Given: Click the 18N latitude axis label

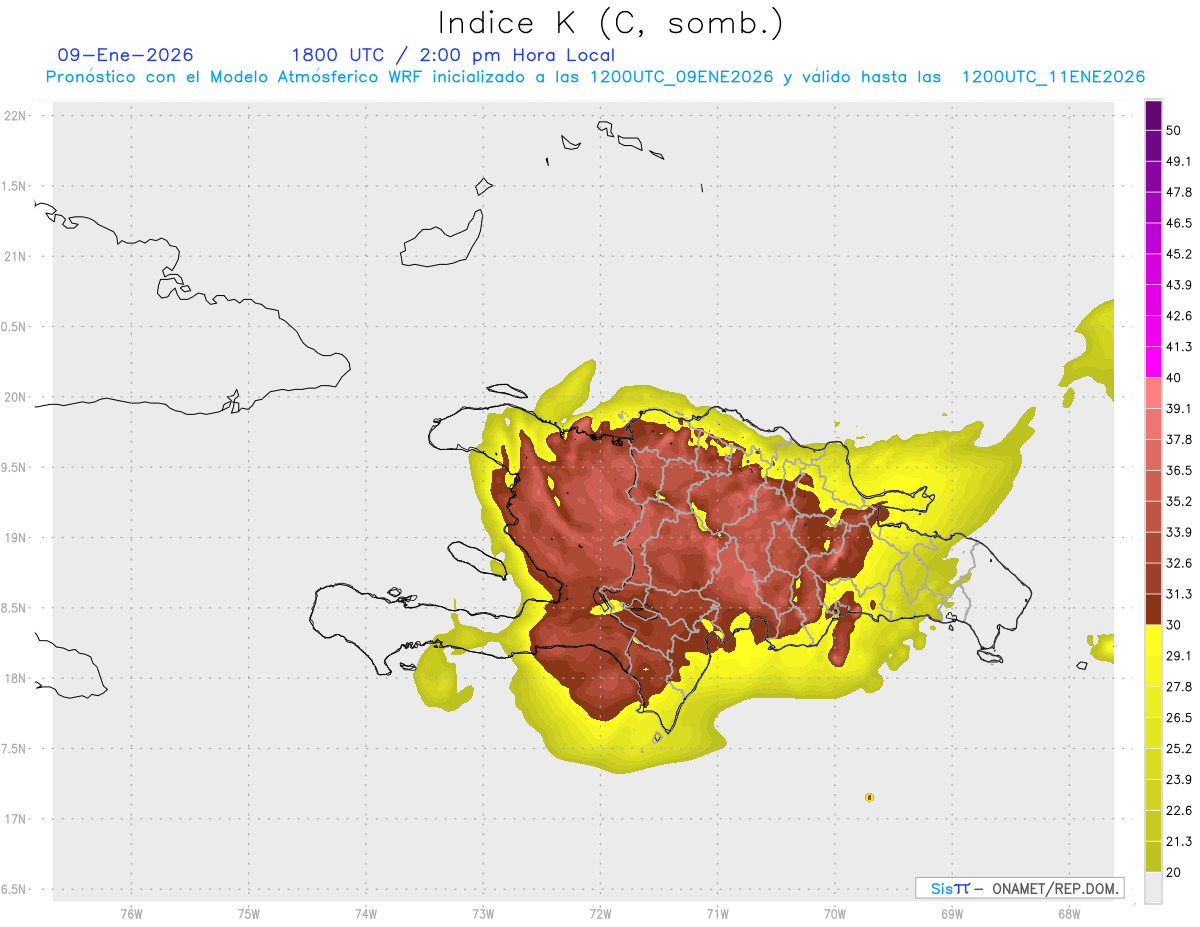Looking at the screenshot, I should click(15, 678).
